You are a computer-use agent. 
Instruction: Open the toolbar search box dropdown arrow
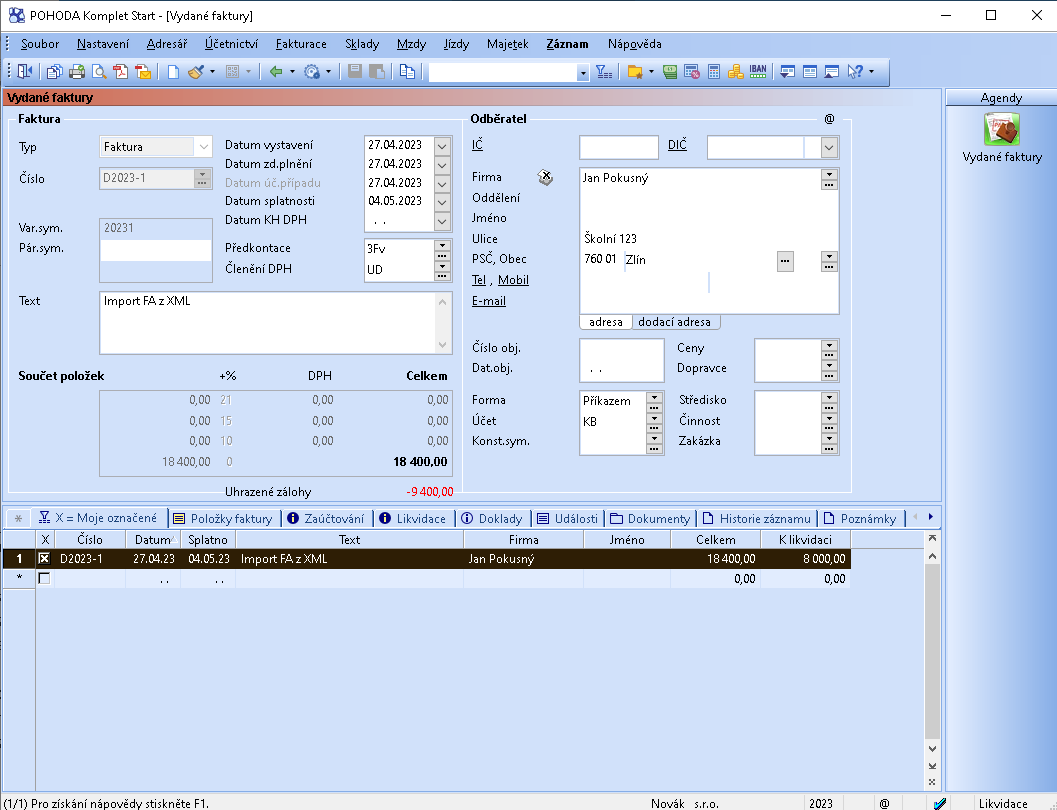point(582,73)
